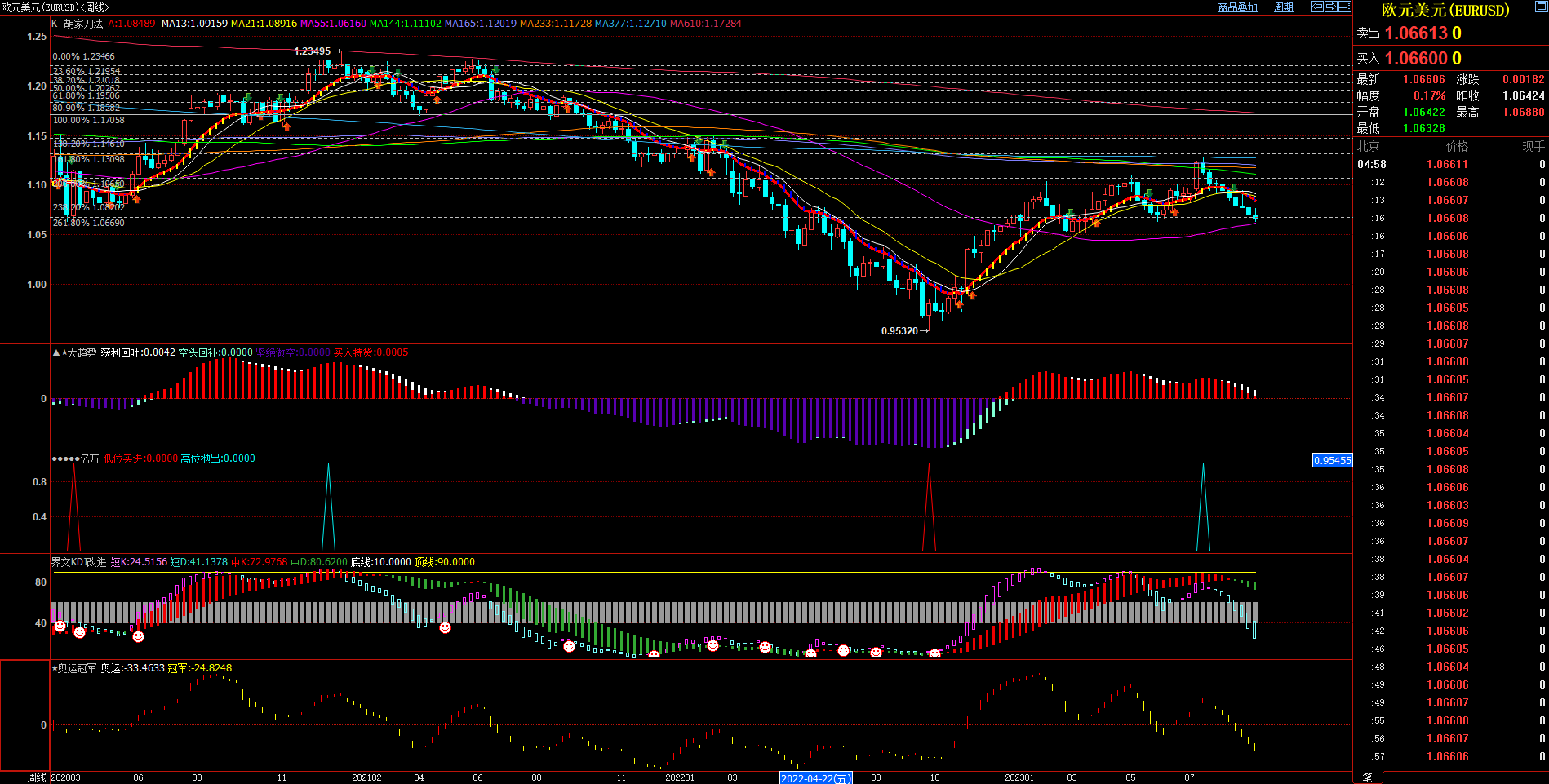Viewport: 1549px width, 784px height.
Task: Click the 2022-04-22(五) date marker
Action: pyautogui.click(x=815, y=778)
